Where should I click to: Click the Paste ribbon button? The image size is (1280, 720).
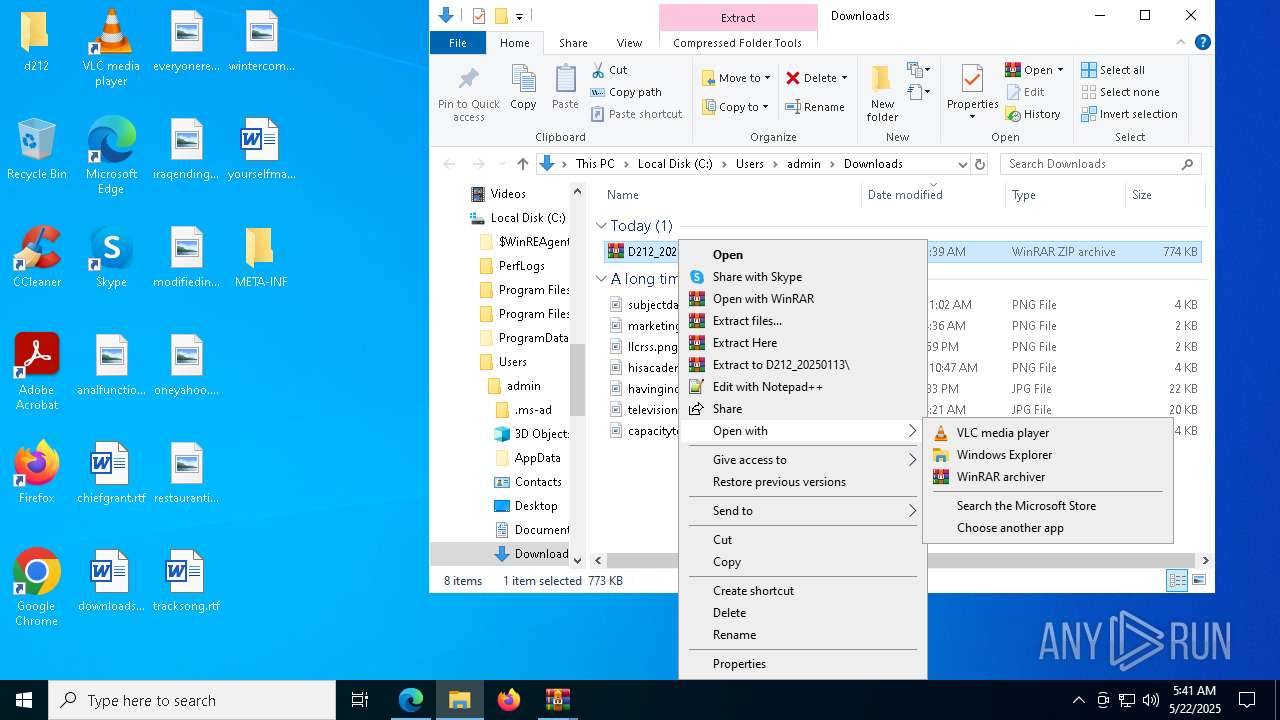[x=565, y=87]
